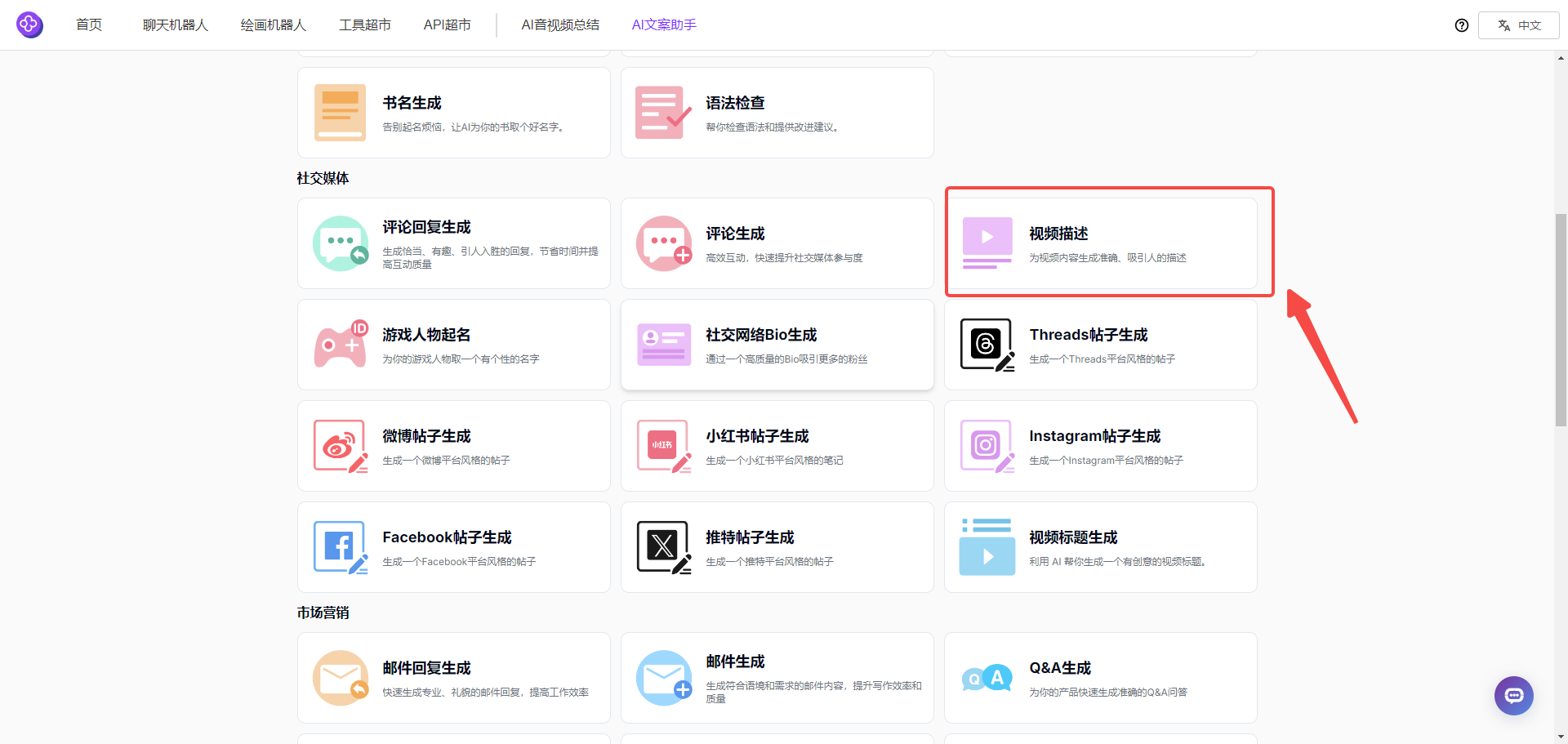Click the Instagram logo icon
Image resolution: width=1568 pixels, height=744 pixels.
pos(987,446)
